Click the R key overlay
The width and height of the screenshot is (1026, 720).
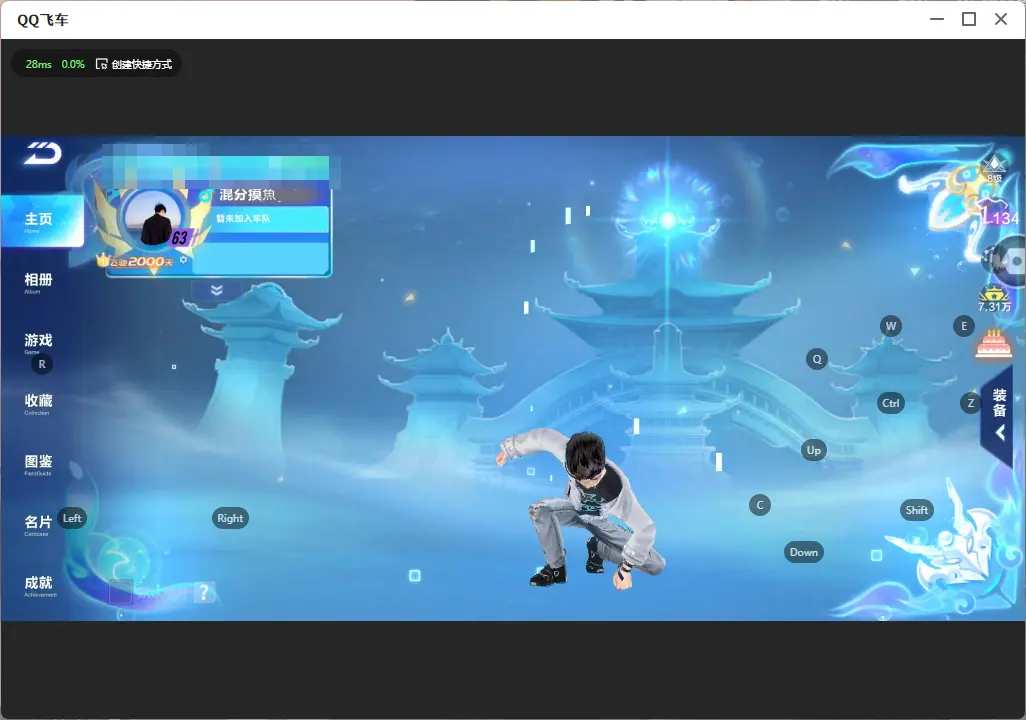point(42,365)
